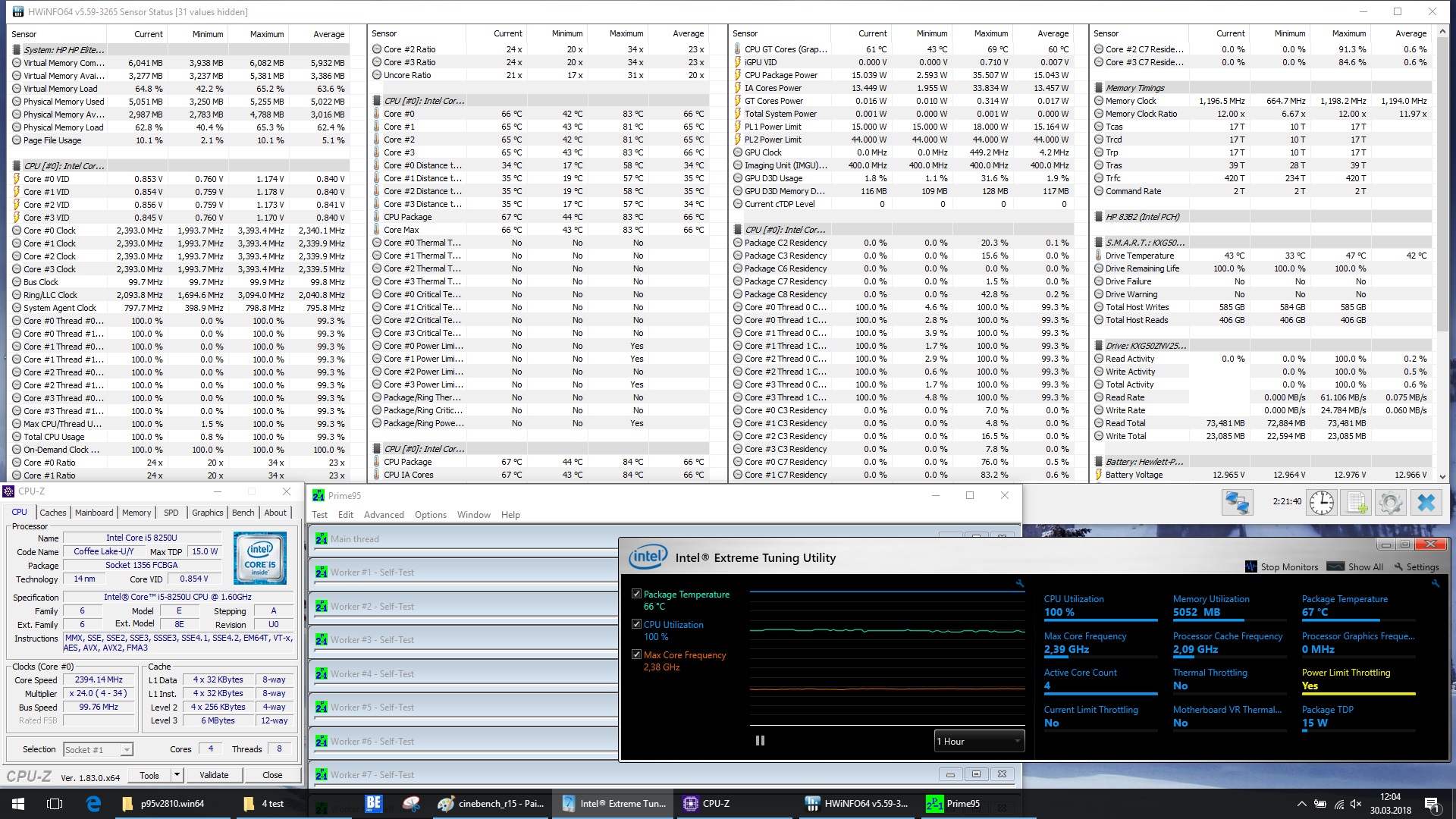The image size is (1456, 819).
Task: Open the Advanced menu in Prime95
Action: pyautogui.click(x=384, y=514)
